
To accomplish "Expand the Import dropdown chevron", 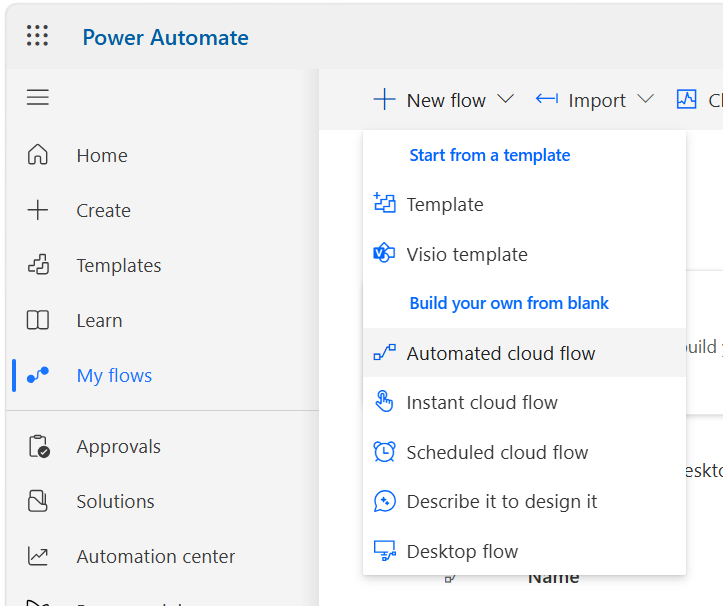I will pos(646,99).
